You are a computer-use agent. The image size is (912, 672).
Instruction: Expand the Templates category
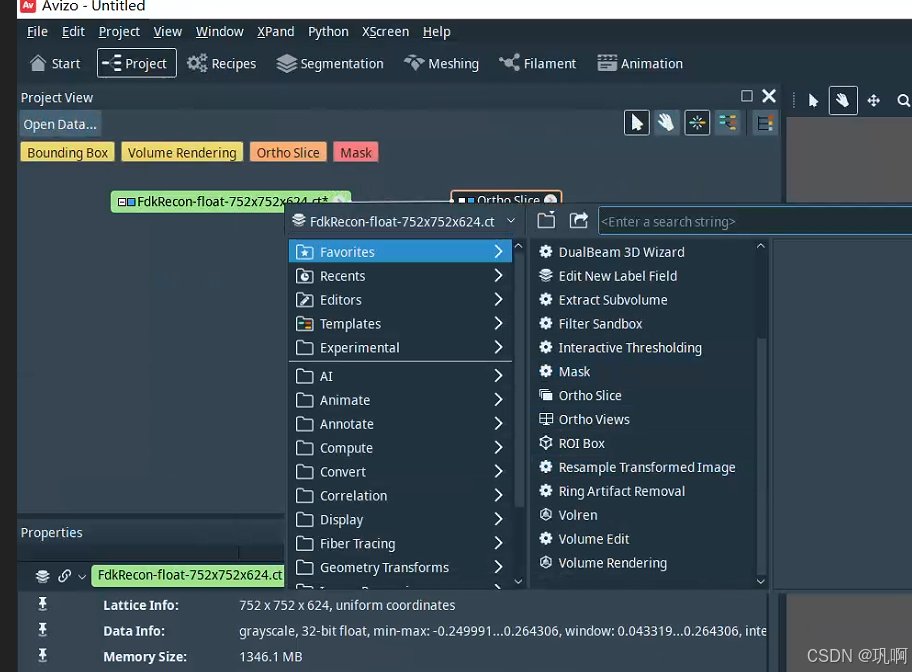[400, 323]
